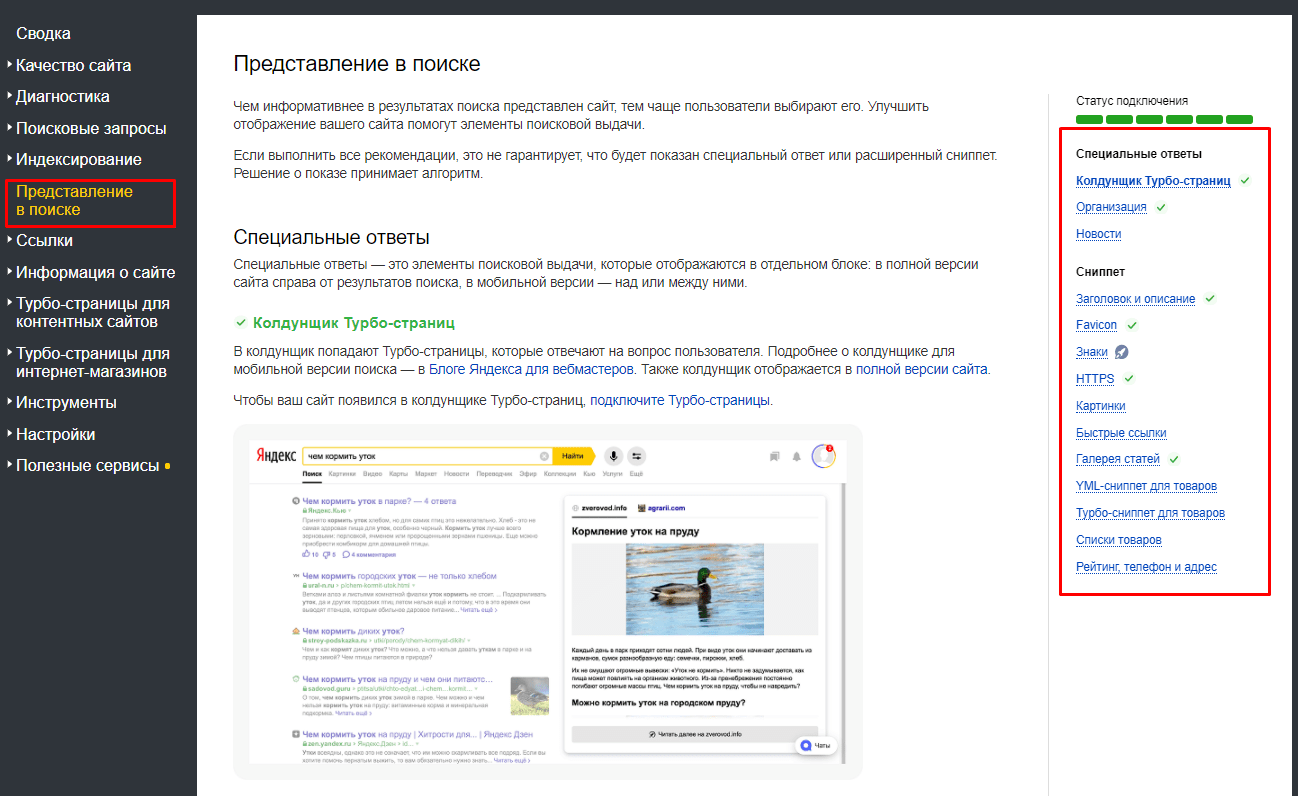This screenshot has width=1298, height=796.
Task: Open Рейтинг, телефон и адрес link
Action: 1146,567
